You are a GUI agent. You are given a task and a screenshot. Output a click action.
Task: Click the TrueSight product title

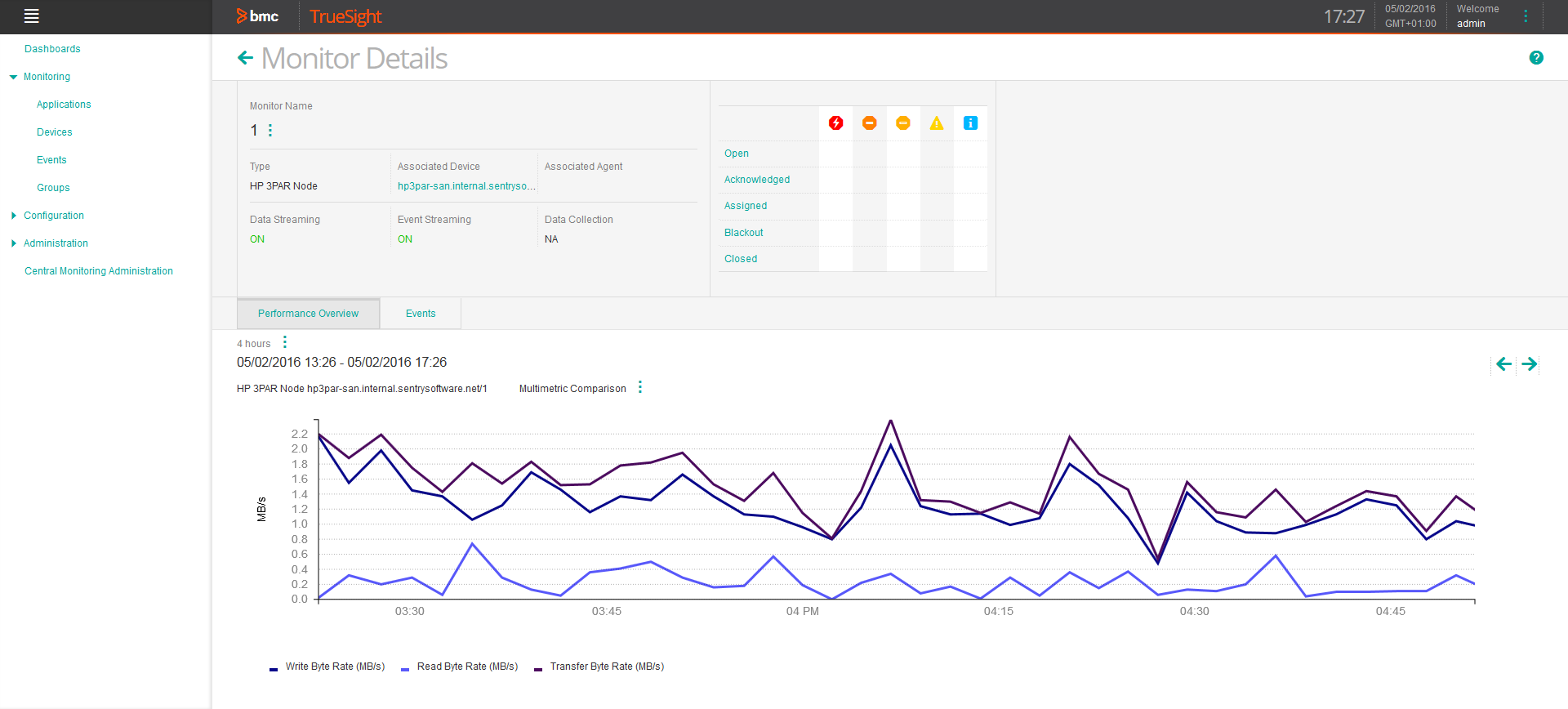click(x=345, y=16)
